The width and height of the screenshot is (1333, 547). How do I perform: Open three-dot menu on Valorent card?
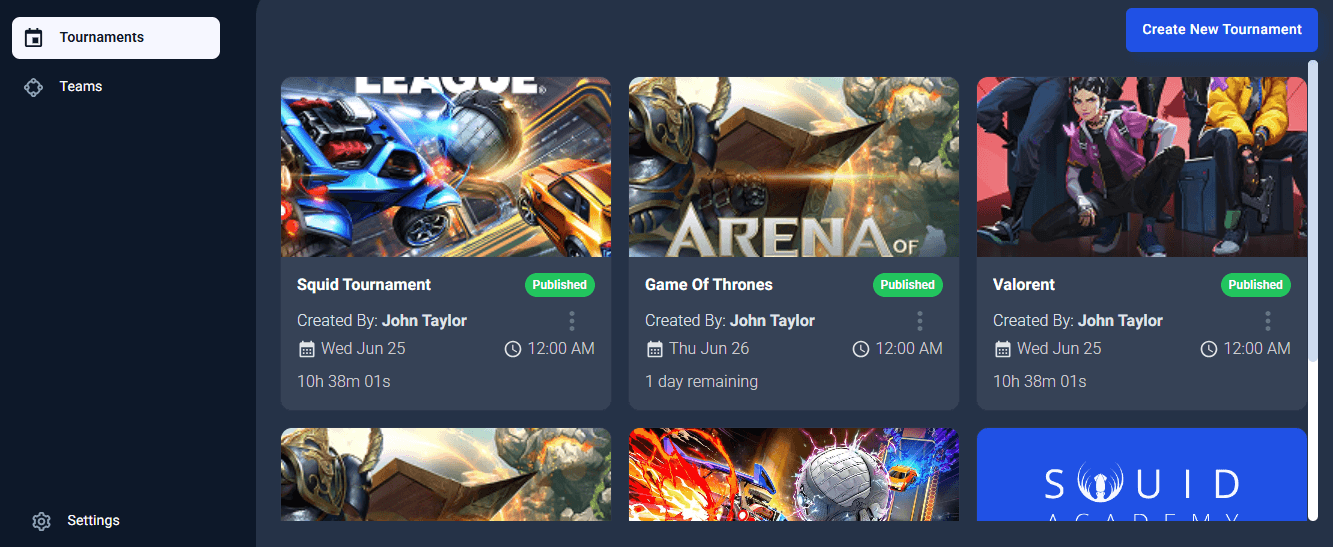1268,321
